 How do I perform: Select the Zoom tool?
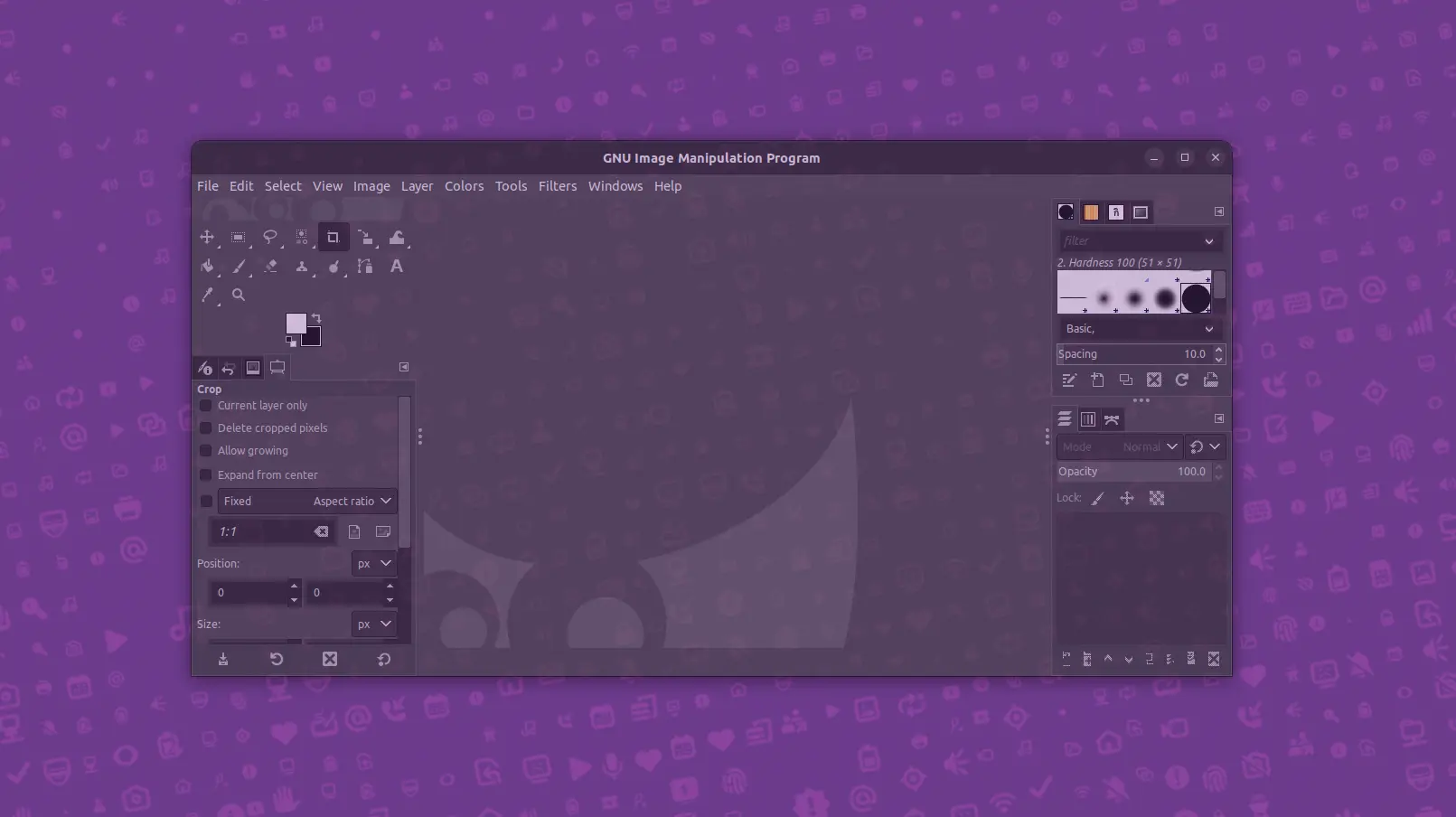click(238, 296)
